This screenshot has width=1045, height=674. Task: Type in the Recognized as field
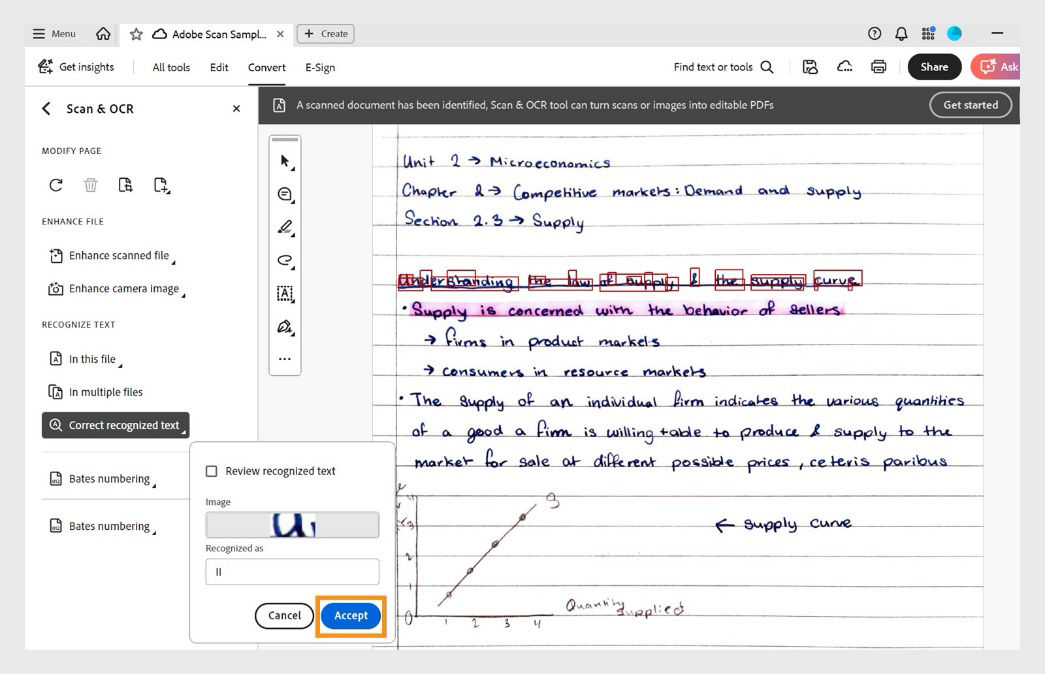coord(291,571)
